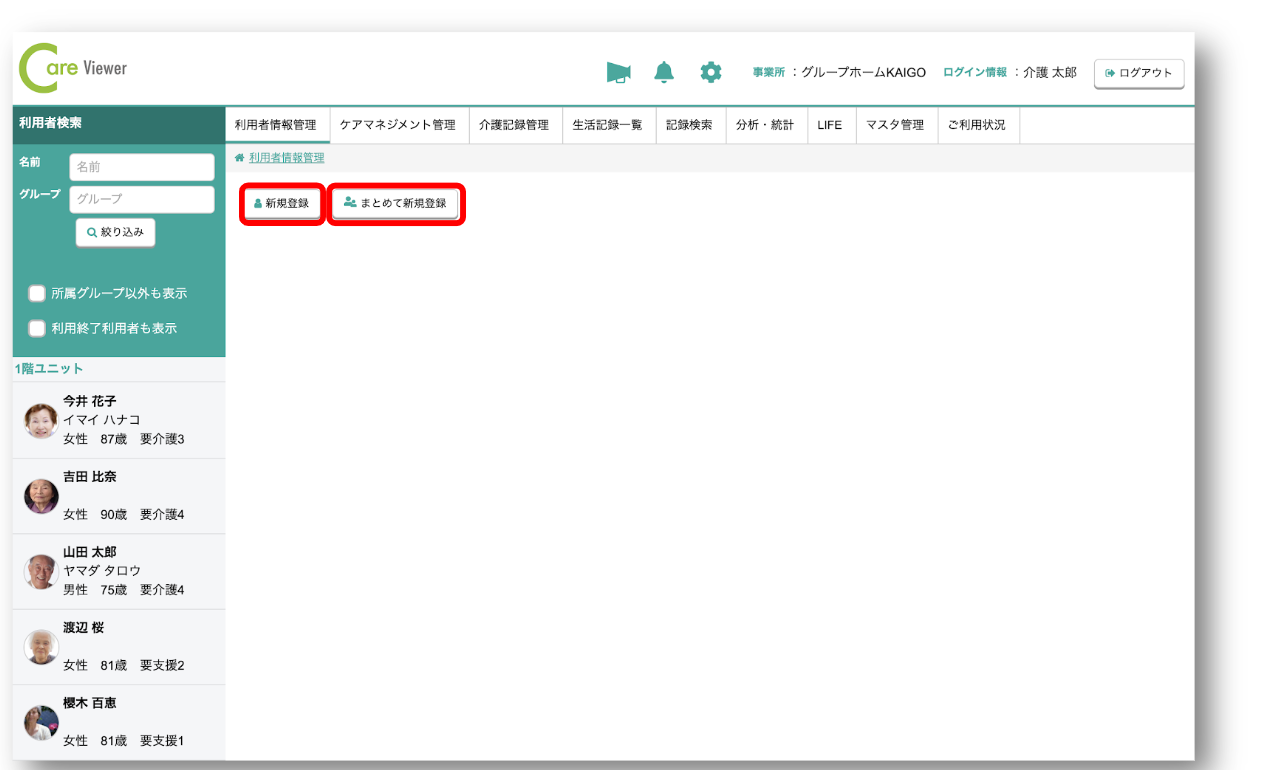This screenshot has height=770, width=1266.
Task: Select 山田 太郎's profile photo
Action: [41, 571]
